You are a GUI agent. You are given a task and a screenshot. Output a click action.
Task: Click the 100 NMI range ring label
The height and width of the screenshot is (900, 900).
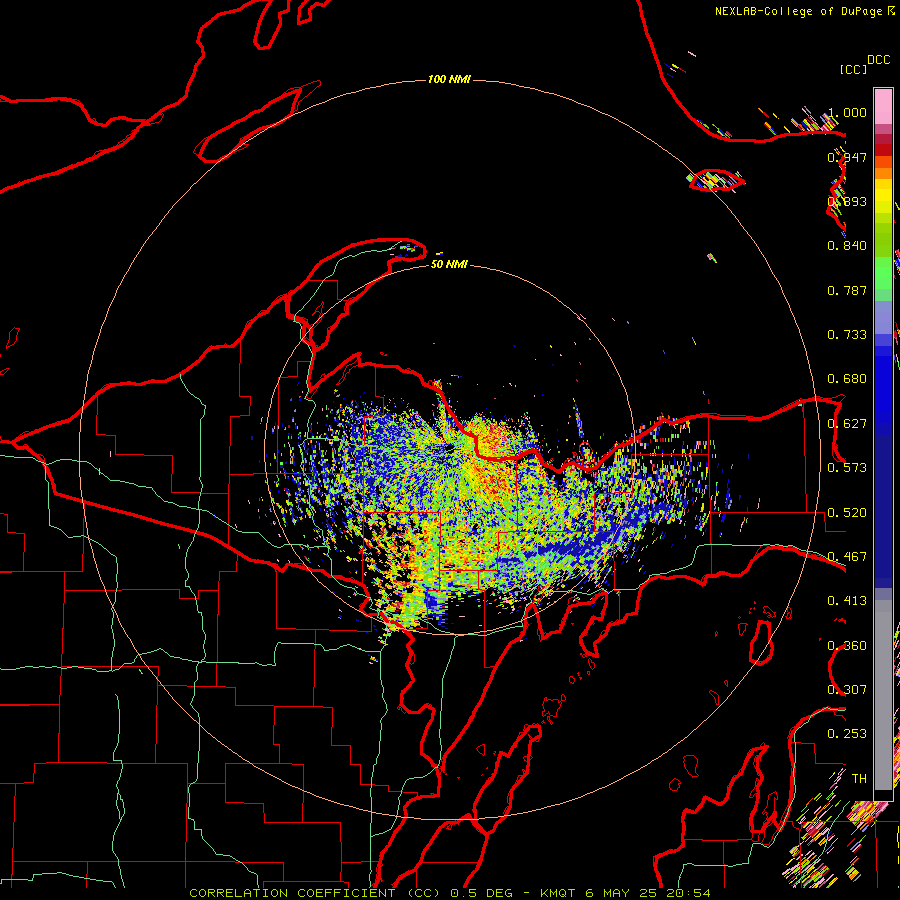(x=449, y=79)
